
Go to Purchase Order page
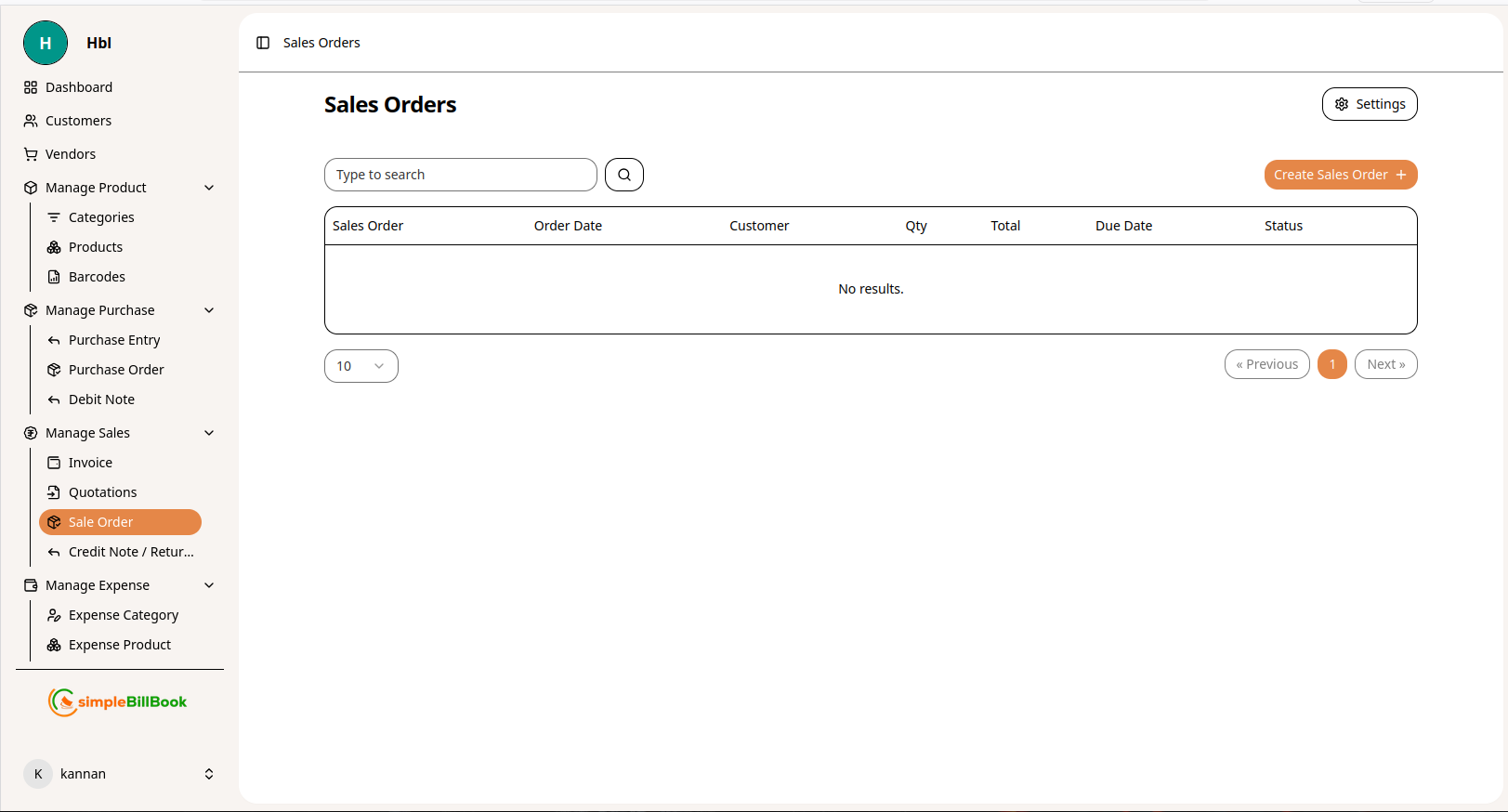point(116,370)
